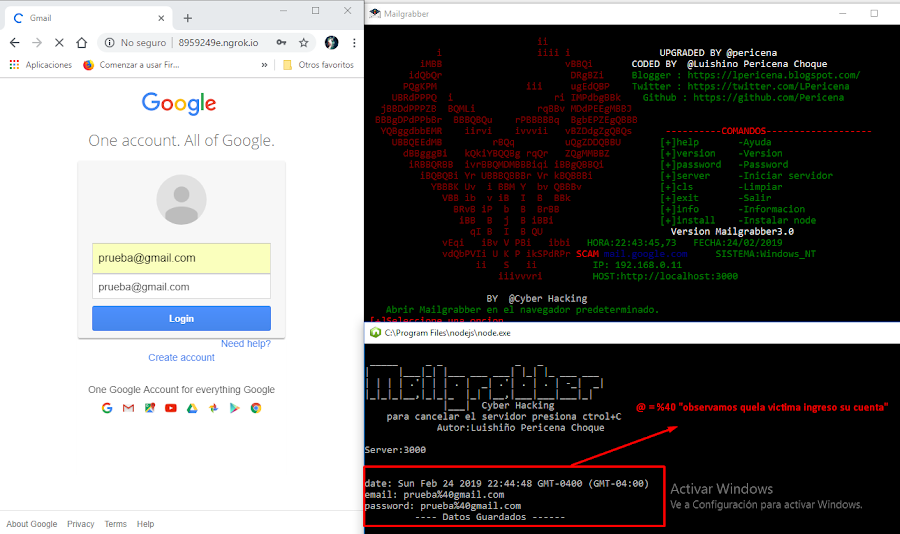Click Server:3000 line in node console

click(395, 450)
